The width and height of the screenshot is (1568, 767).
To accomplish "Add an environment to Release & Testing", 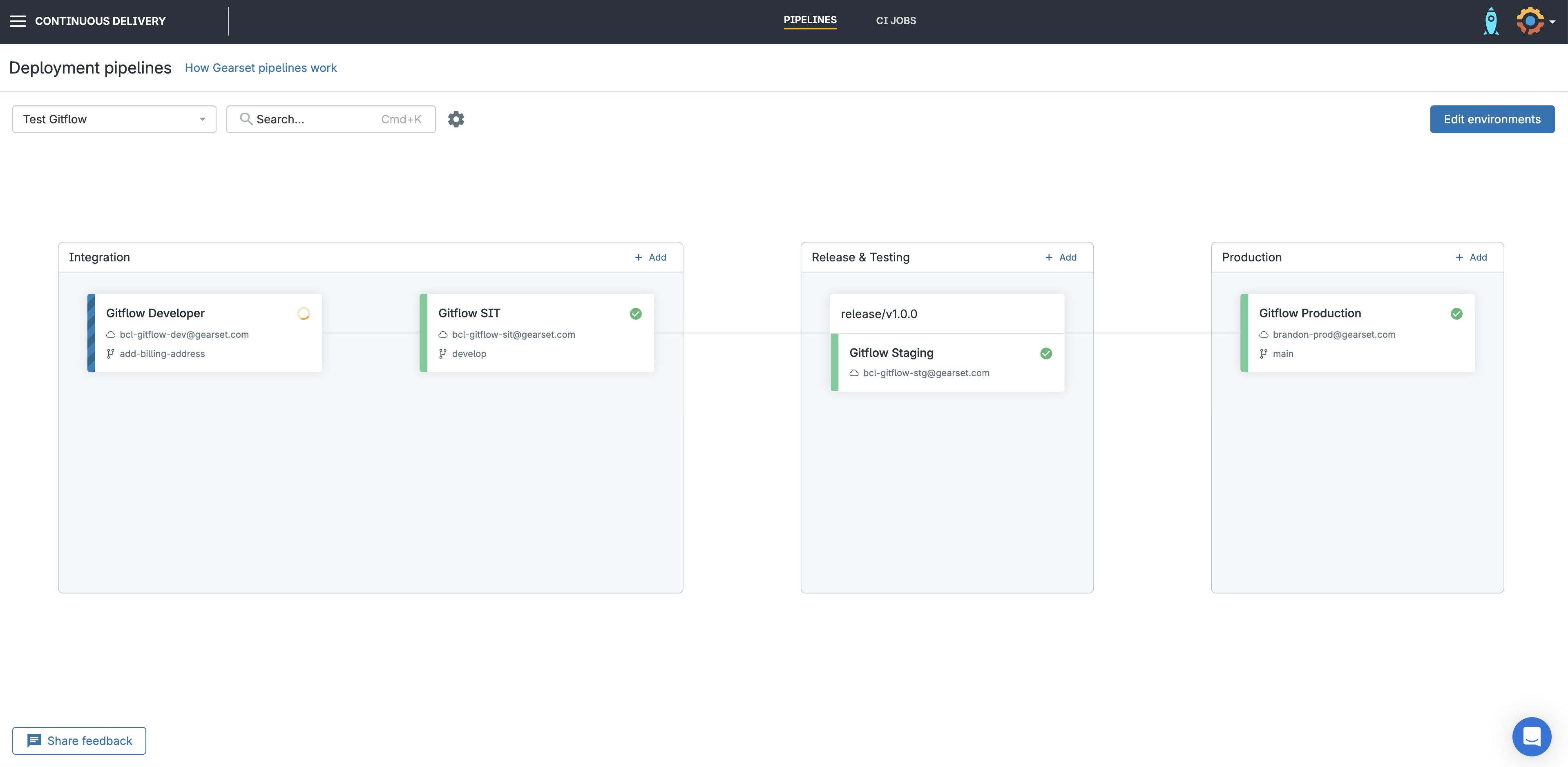I will (x=1061, y=257).
